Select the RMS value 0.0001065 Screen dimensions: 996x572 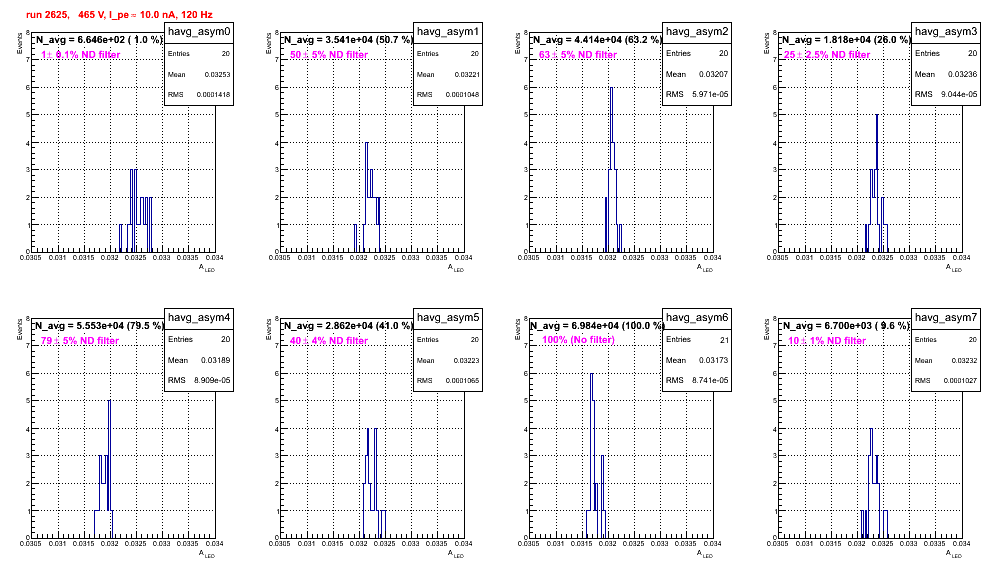pyautogui.click(x=462, y=381)
